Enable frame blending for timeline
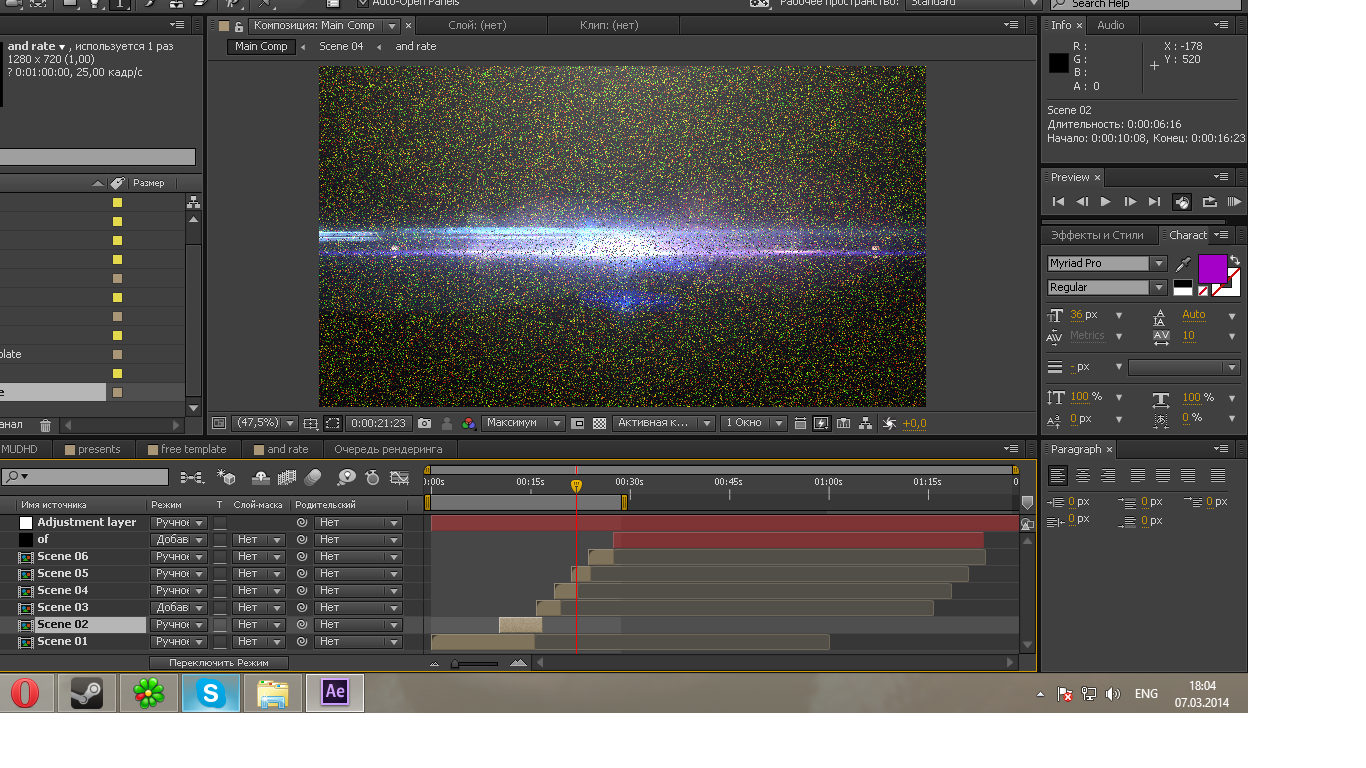This screenshot has width=1366, height=768. point(287,478)
